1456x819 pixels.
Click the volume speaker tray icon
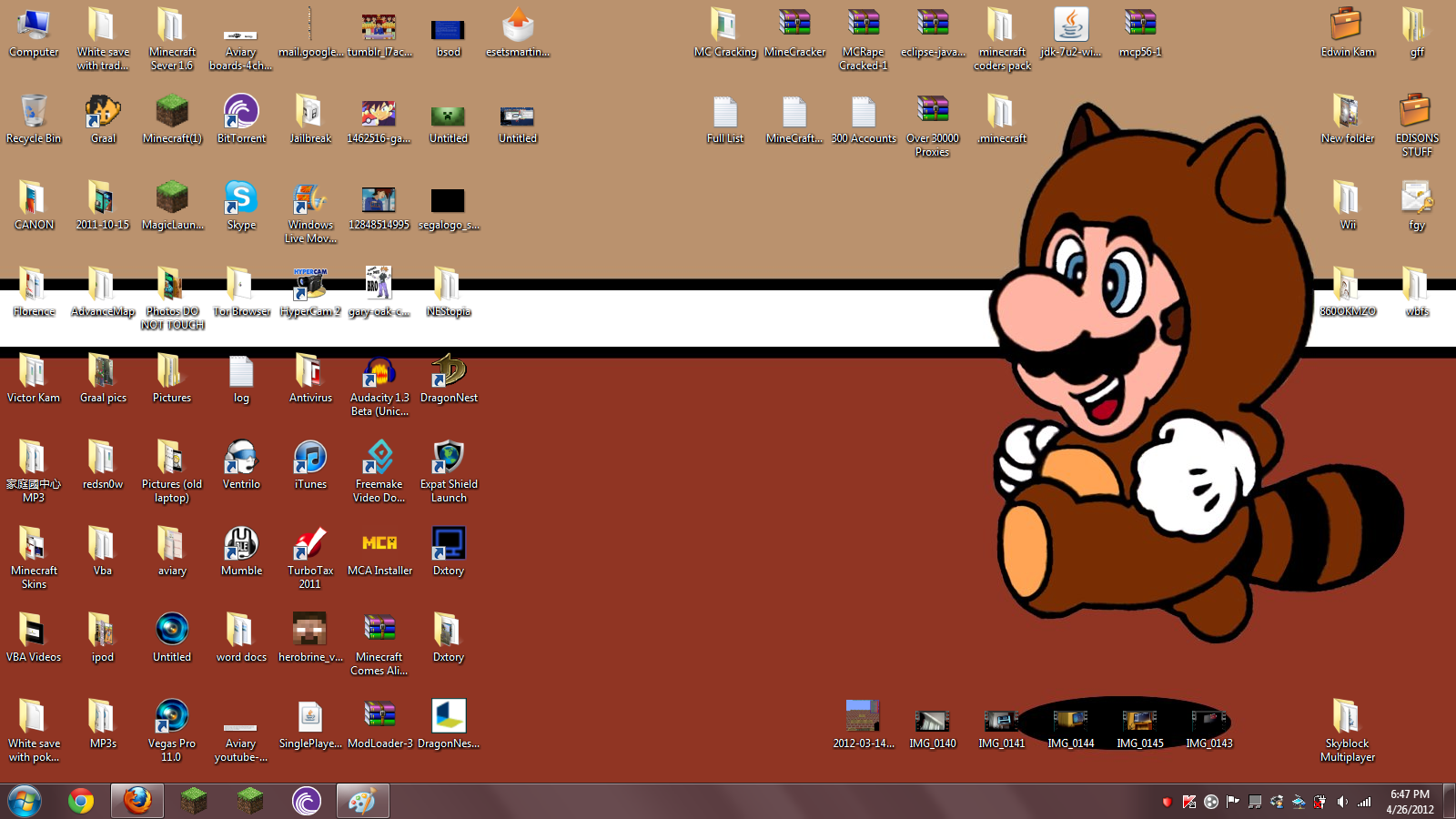[x=1342, y=802]
